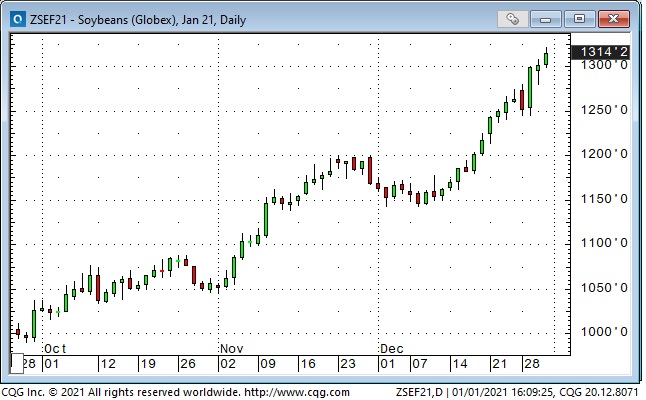This screenshot has height=400, width=646.
Task: Click the 1050'0 price axis label
Action: (x=604, y=288)
